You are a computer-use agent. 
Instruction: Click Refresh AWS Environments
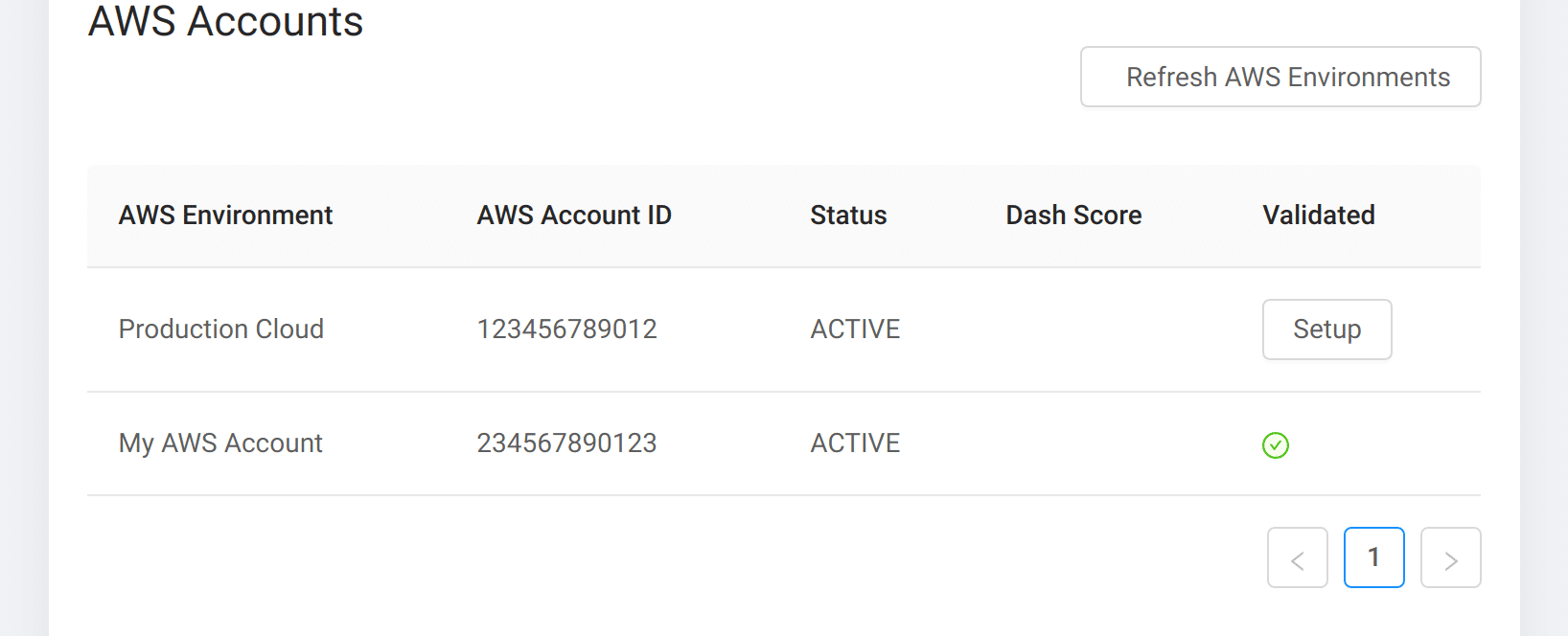pos(1280,77)
